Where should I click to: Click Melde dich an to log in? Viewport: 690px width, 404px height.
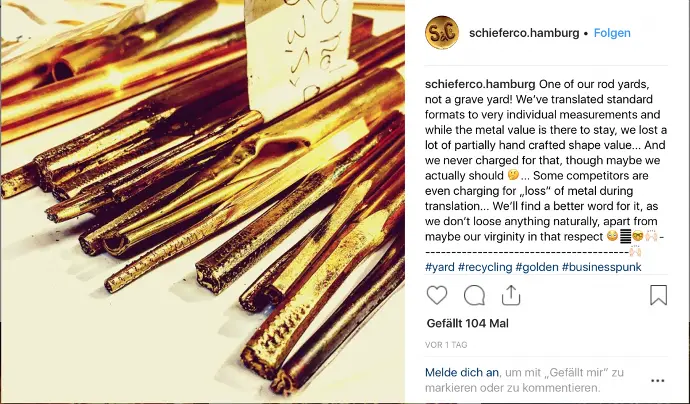coord(462,373)
